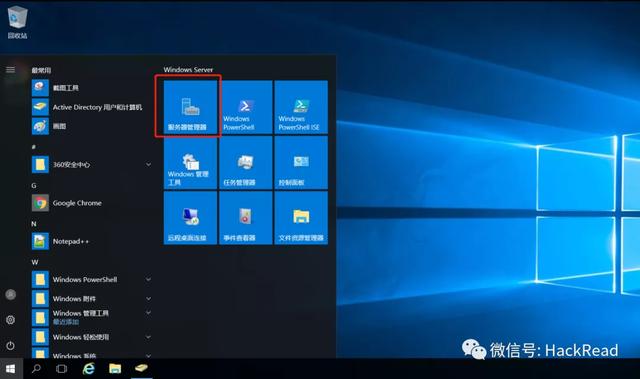
Task: Click the Windows Start button on taskbar
Action: pyautogui.click(x=11, y=369)
